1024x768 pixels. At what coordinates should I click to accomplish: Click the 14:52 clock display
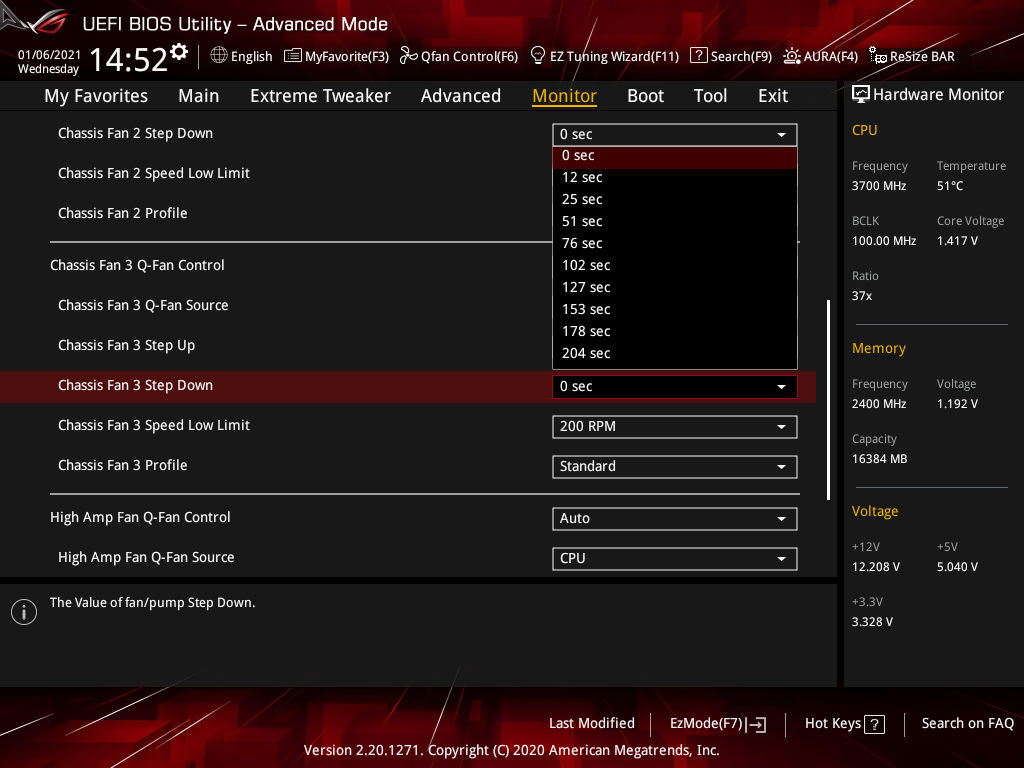pyautogui.click(x=129, y=60)
